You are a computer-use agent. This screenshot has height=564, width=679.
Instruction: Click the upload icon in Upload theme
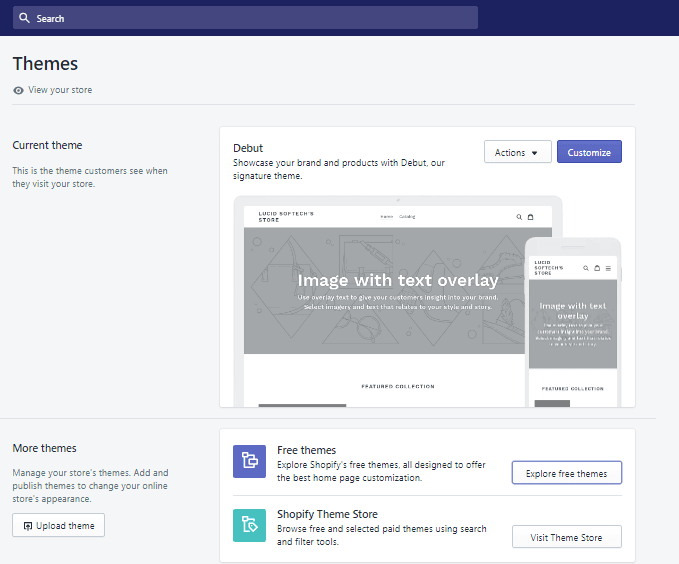(x=28, y=526)
